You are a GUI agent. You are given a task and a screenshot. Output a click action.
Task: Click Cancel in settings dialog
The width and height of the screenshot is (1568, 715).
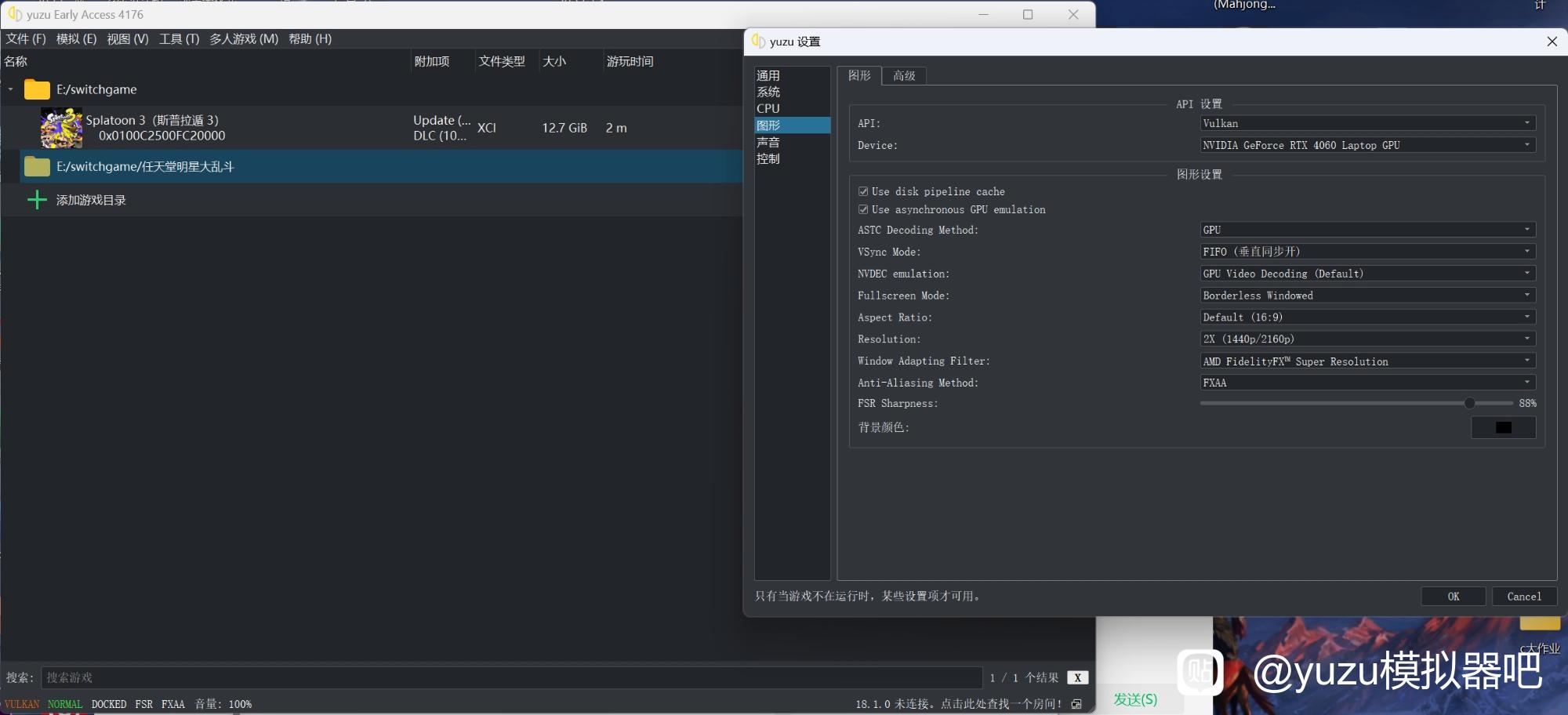(x=1524, y=597)
